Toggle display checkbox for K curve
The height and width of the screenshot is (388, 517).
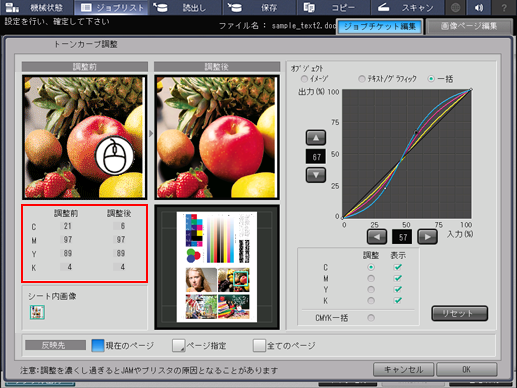tap(398, 300)
